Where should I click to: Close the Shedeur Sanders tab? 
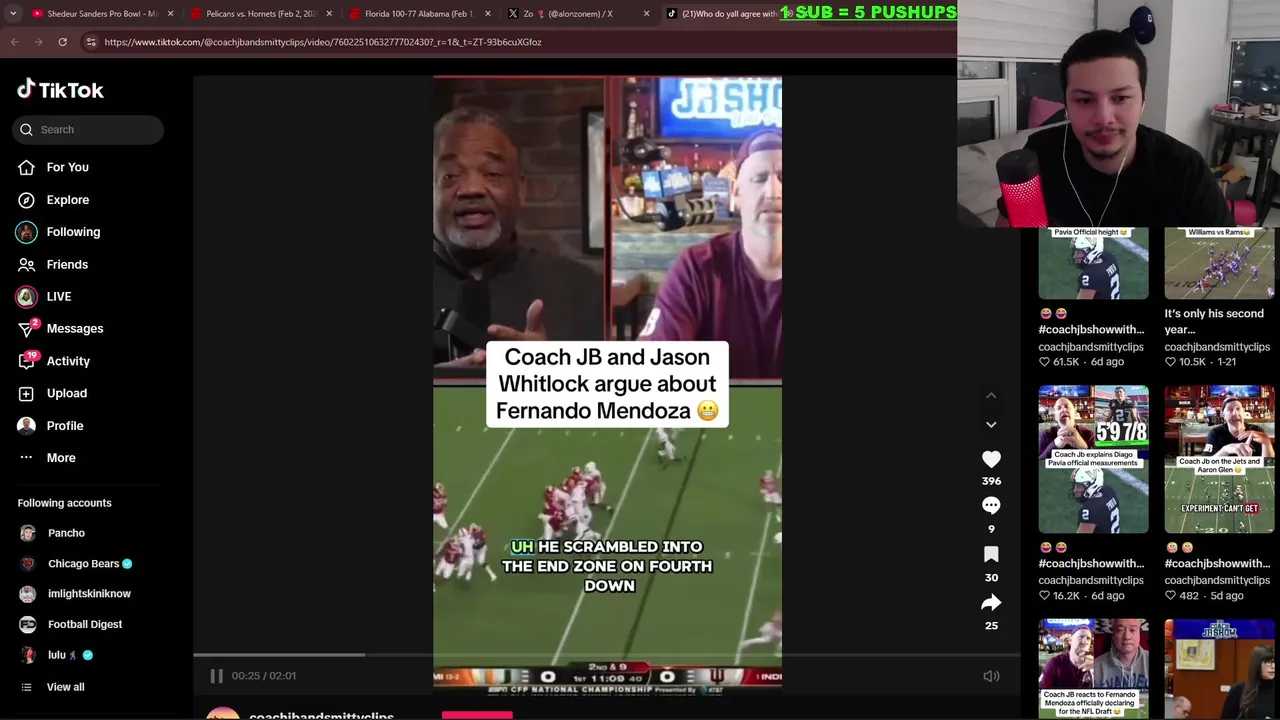click(170, 14)
